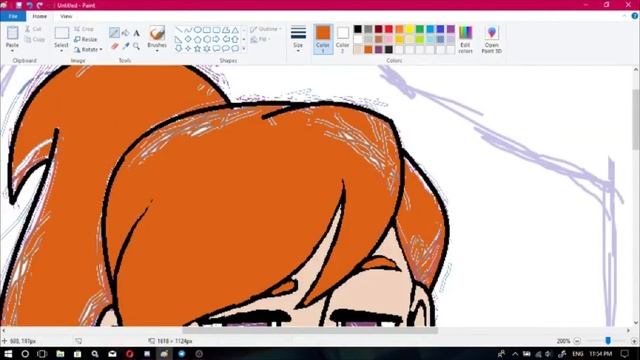Click the Save icon in title bar
This screenshot has width=640, height=360.
[19, 5]
